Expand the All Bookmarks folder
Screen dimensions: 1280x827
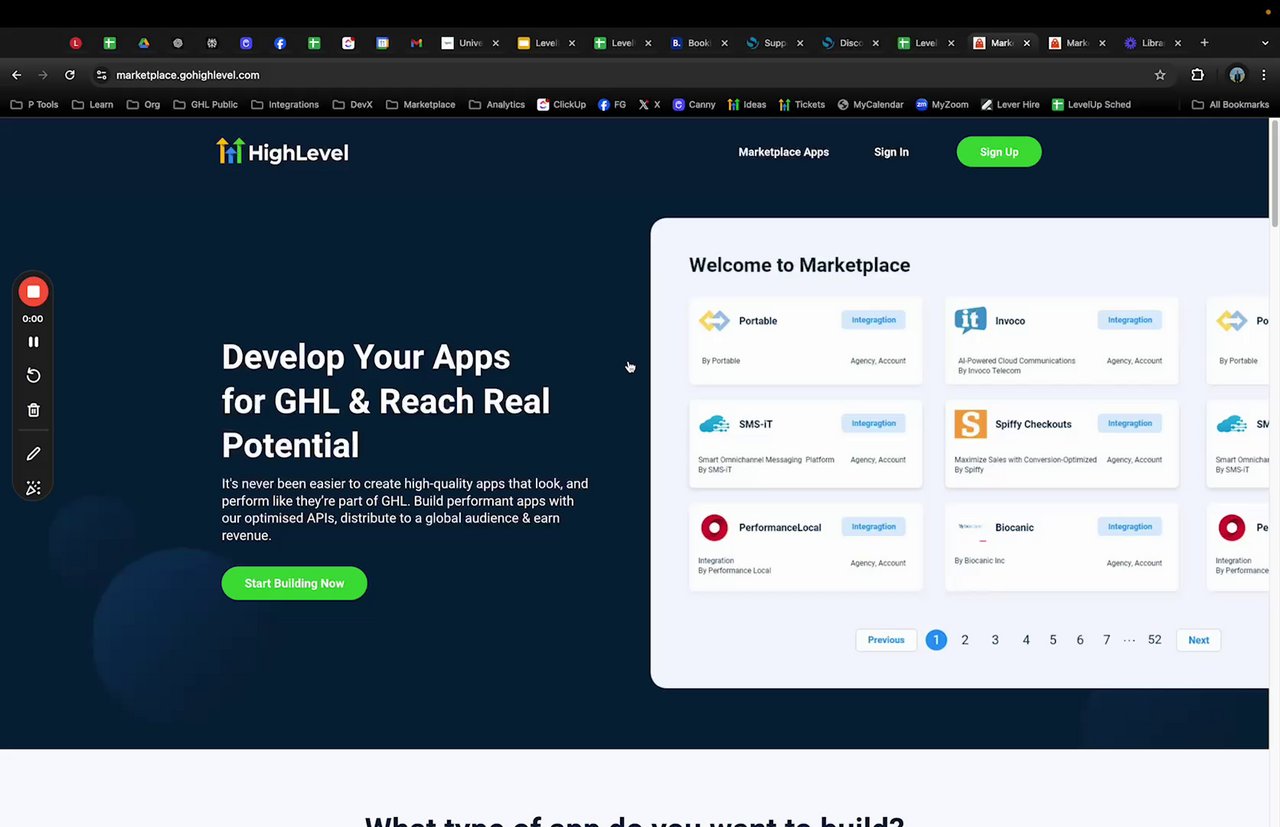(1230, 104)
